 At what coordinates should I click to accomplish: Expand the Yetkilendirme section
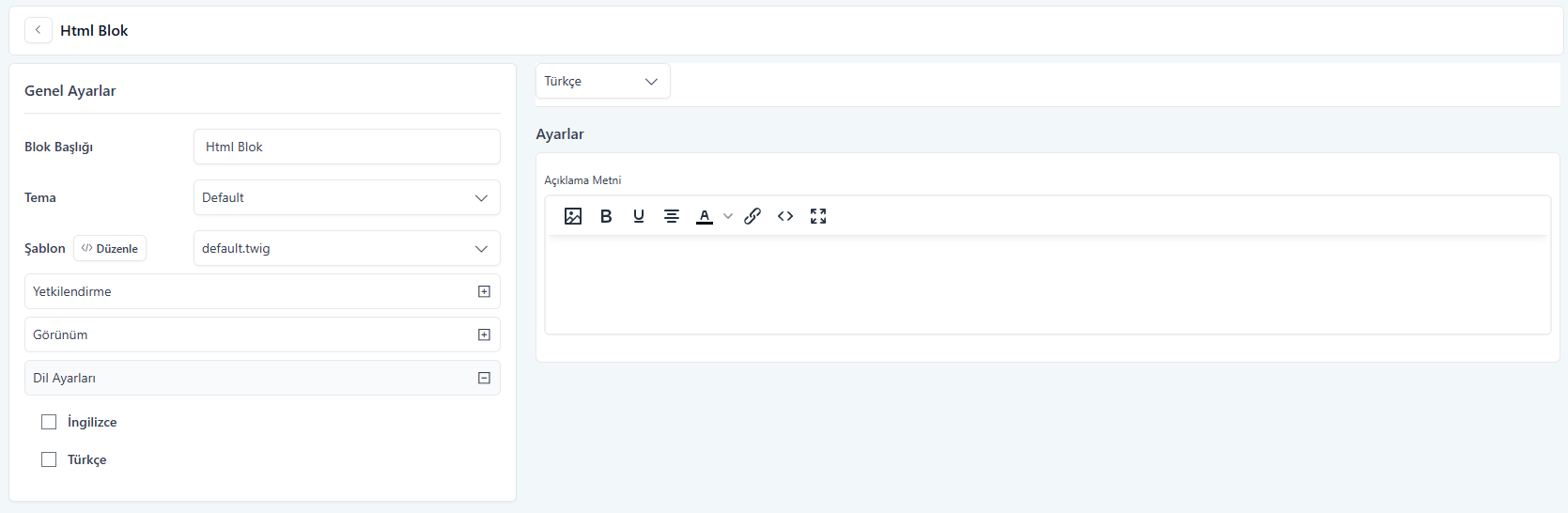(262, 291)
